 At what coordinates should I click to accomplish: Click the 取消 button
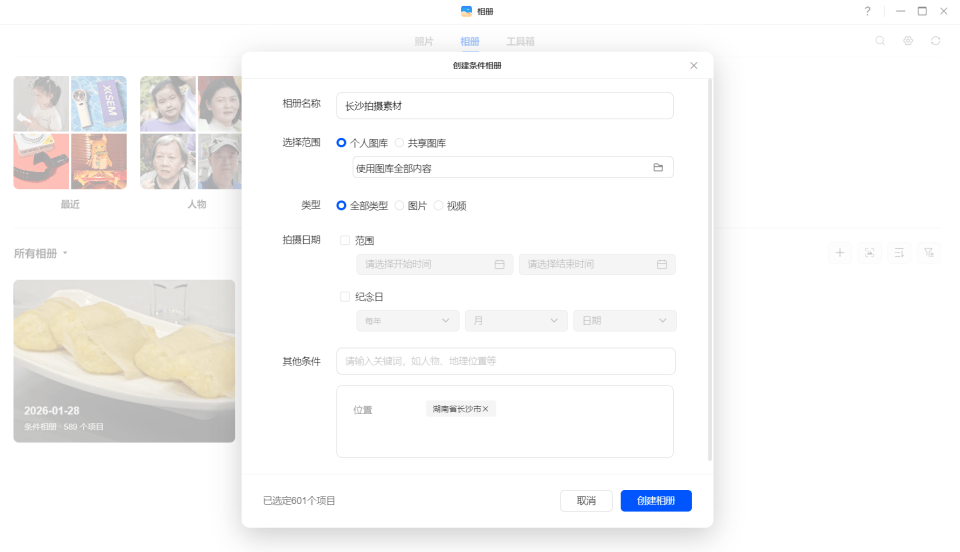[586, 501]
